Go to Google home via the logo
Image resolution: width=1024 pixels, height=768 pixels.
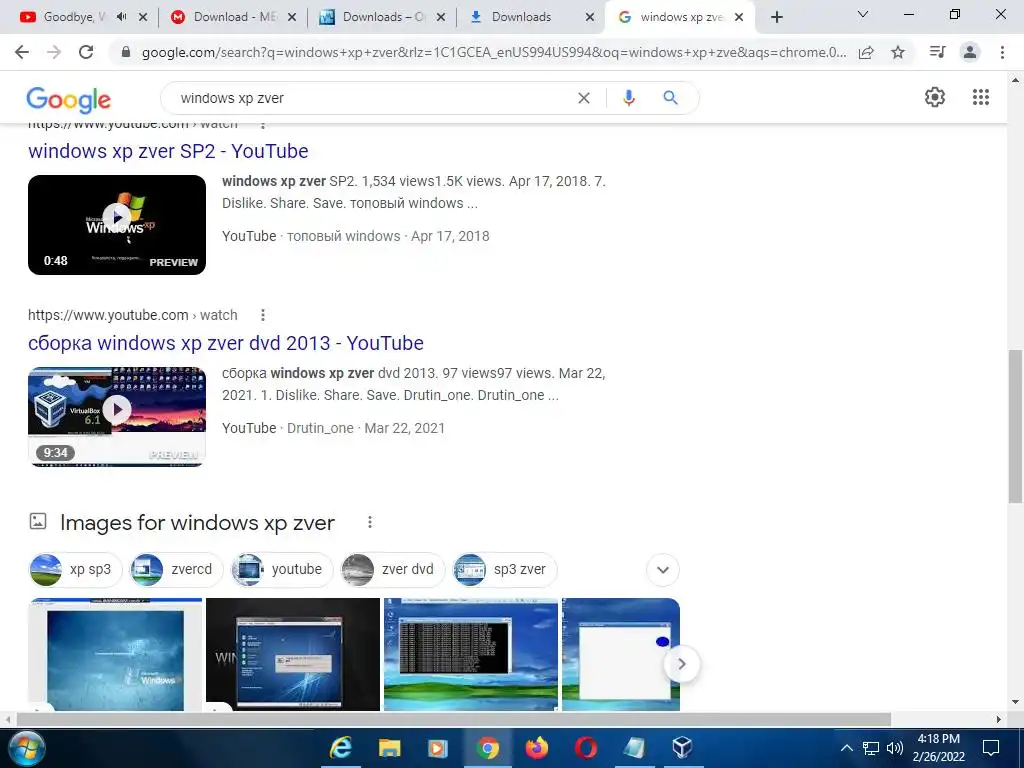[69, 99]
